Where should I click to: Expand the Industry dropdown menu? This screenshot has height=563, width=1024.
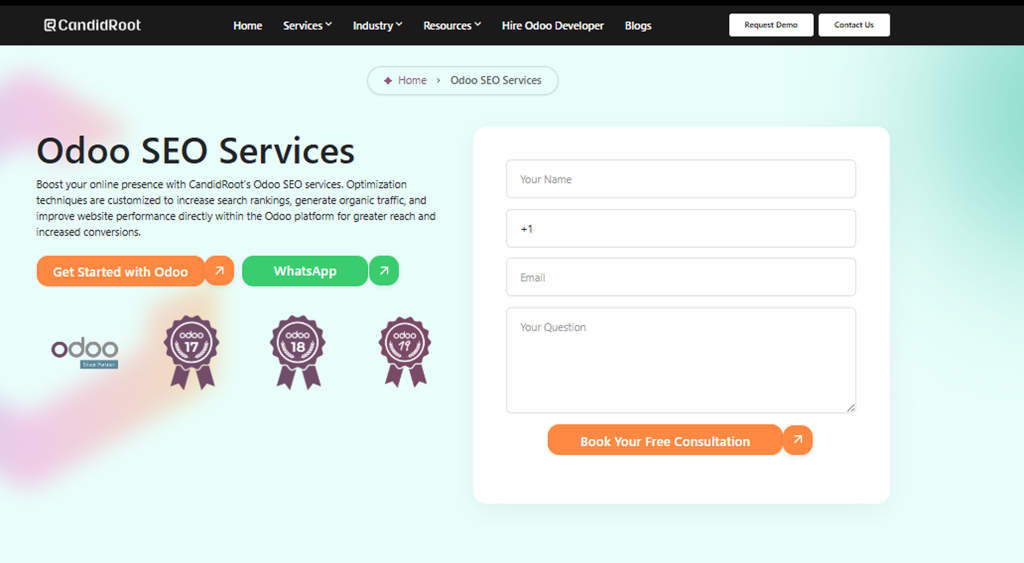point(377,25)
